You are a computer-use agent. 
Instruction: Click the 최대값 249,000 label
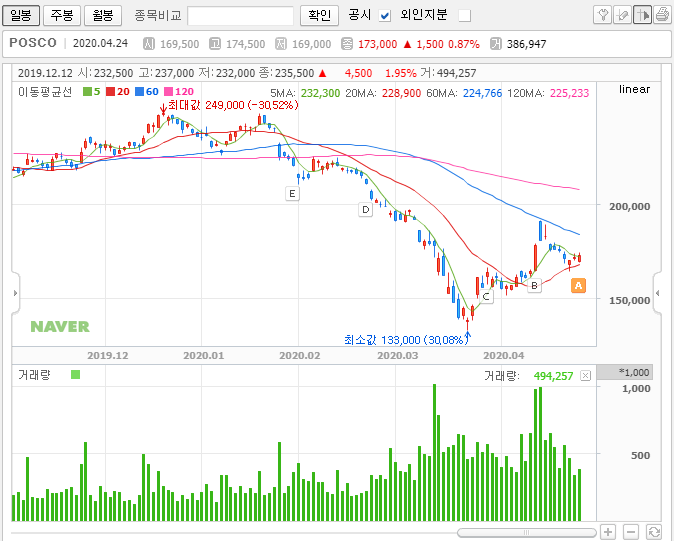pyautogui.click(x=233, y=105)
